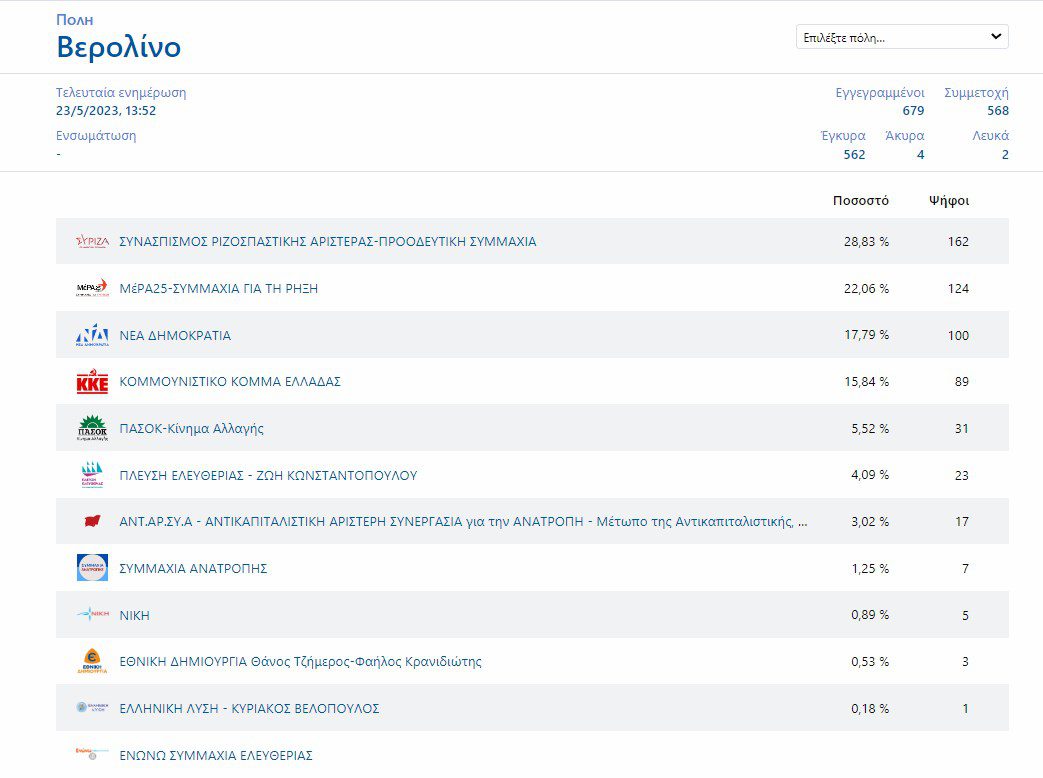Click the ΣΥΡΙΖΑ party logo
This screenshot has height=778, width=1043.
[92, 241]
